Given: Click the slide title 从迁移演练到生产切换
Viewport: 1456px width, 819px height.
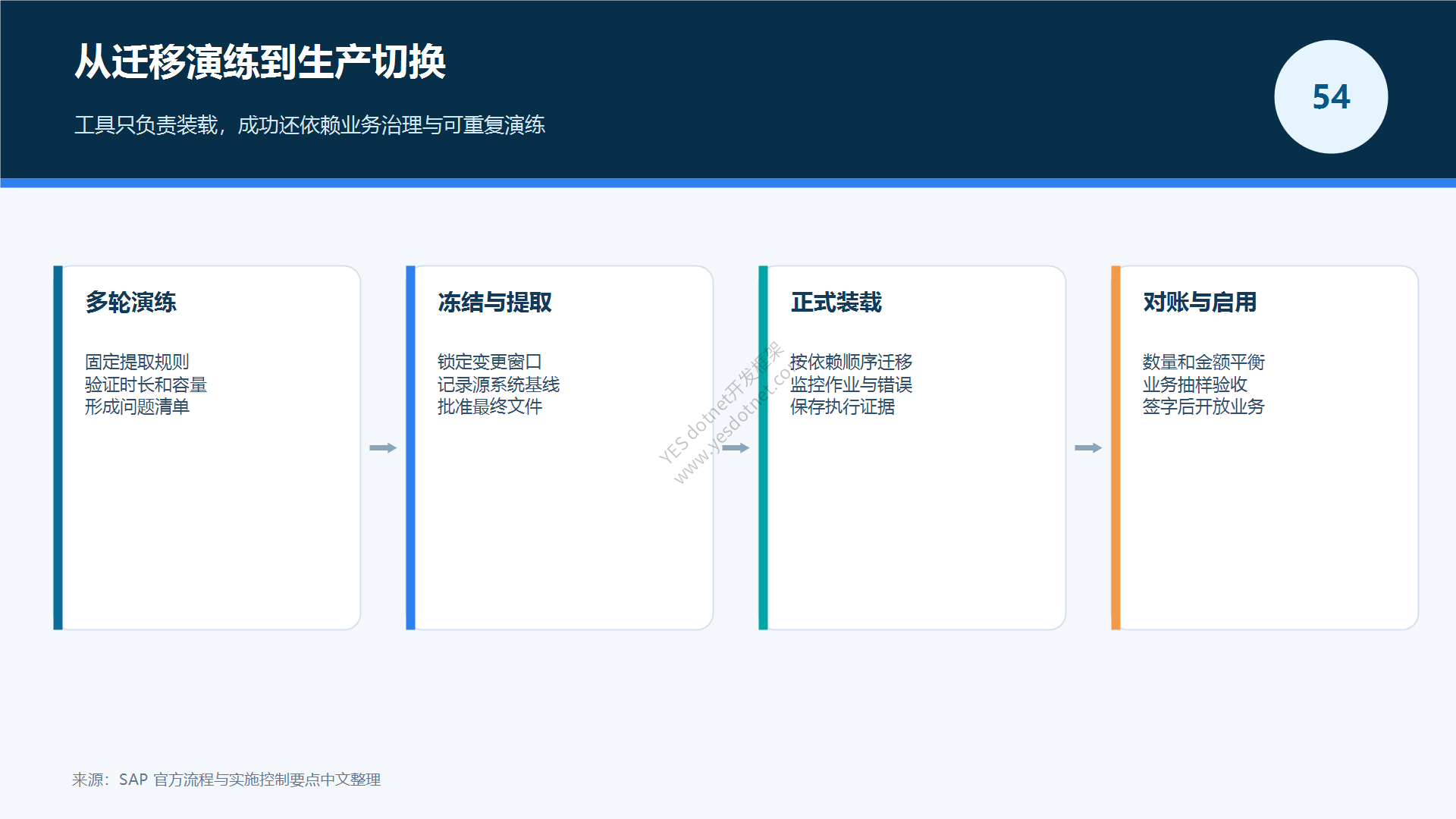Looking at the screenshot, I should click(x=260, y=61).
